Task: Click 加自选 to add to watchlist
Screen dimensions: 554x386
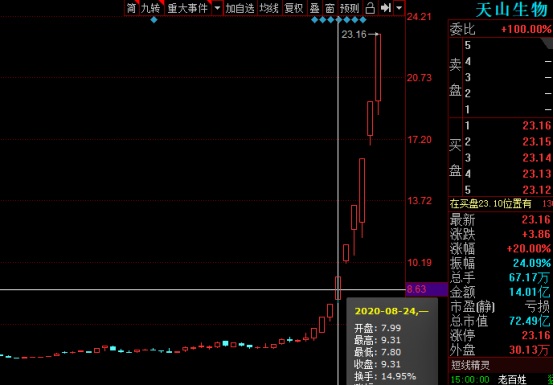Action: click(240, 8)
